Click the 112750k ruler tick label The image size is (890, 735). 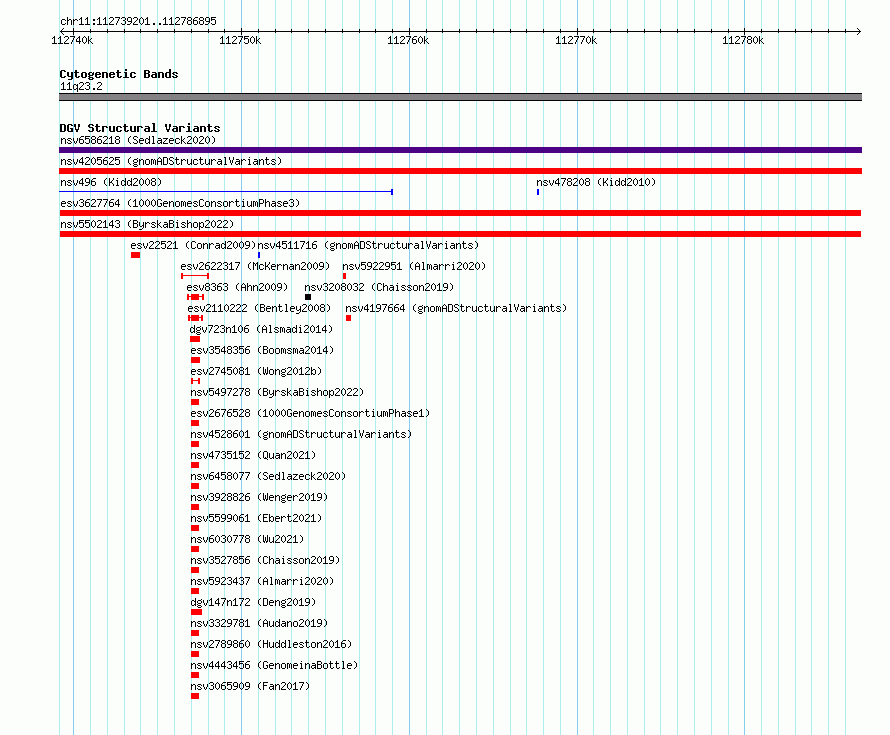click(x=240, y=40)
